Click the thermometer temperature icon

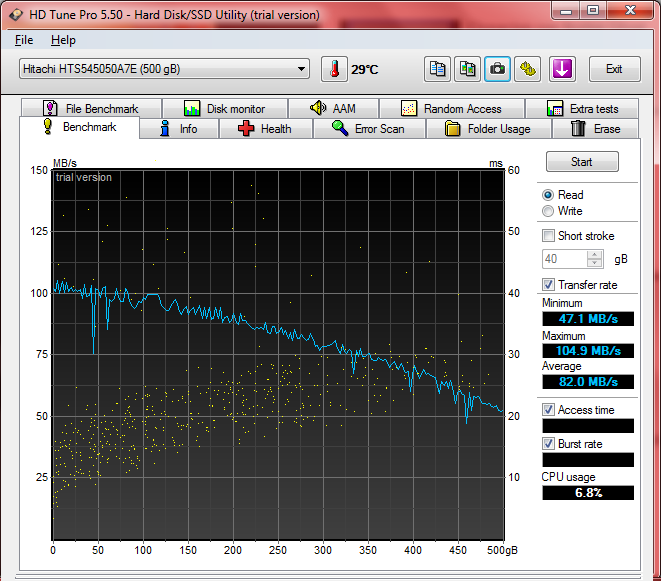pos(334,69)
